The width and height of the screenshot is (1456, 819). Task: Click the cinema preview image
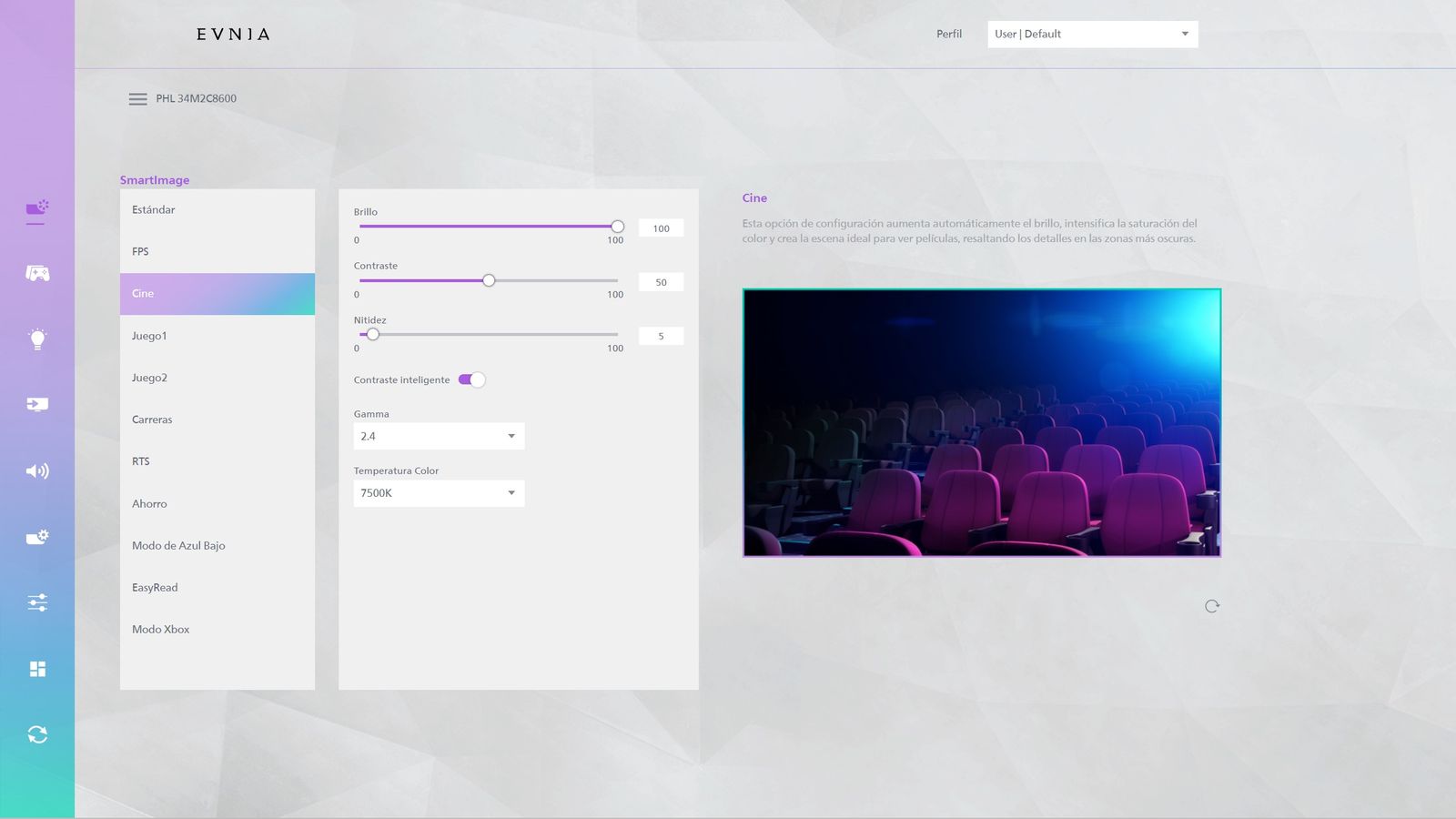tap(981, 422)
